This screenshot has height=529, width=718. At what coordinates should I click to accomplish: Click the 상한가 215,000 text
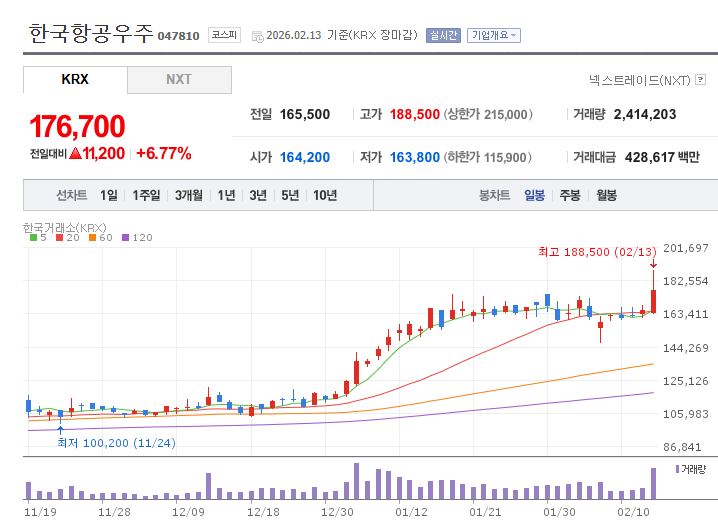(x=488, y=114)
